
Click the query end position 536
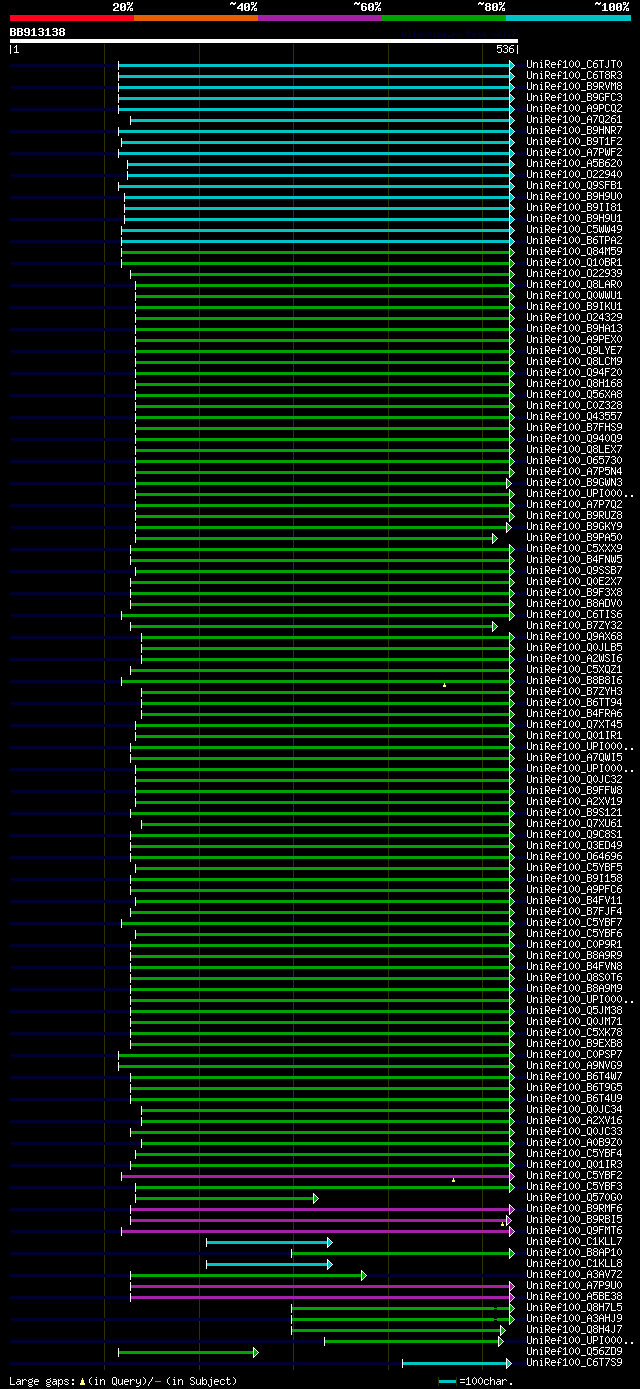click(x=505, y=49)
